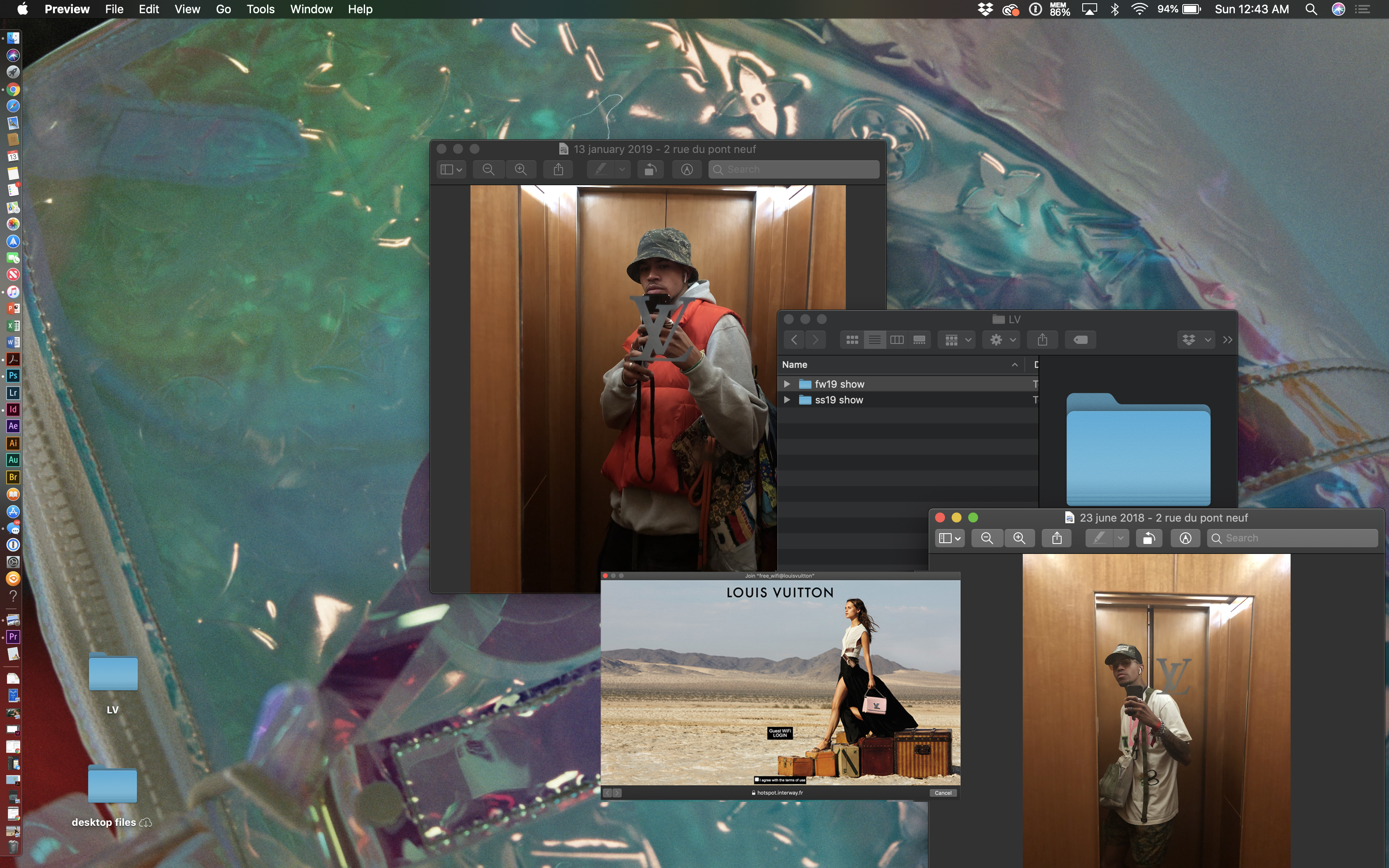Share the 13 january 2019 image
The width and height of the screenshot is (1389, 868).
(x=558, y=169)
